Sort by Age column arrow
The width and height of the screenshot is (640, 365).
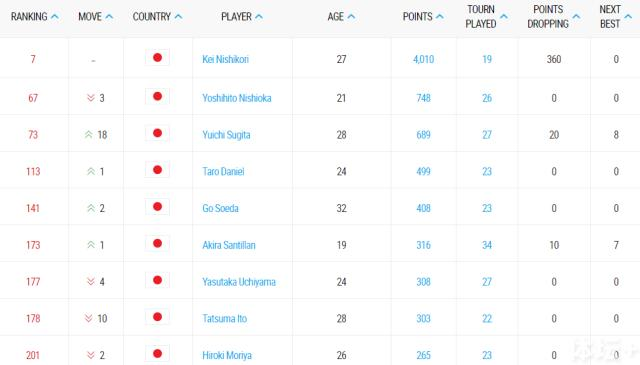coord(351,17)
